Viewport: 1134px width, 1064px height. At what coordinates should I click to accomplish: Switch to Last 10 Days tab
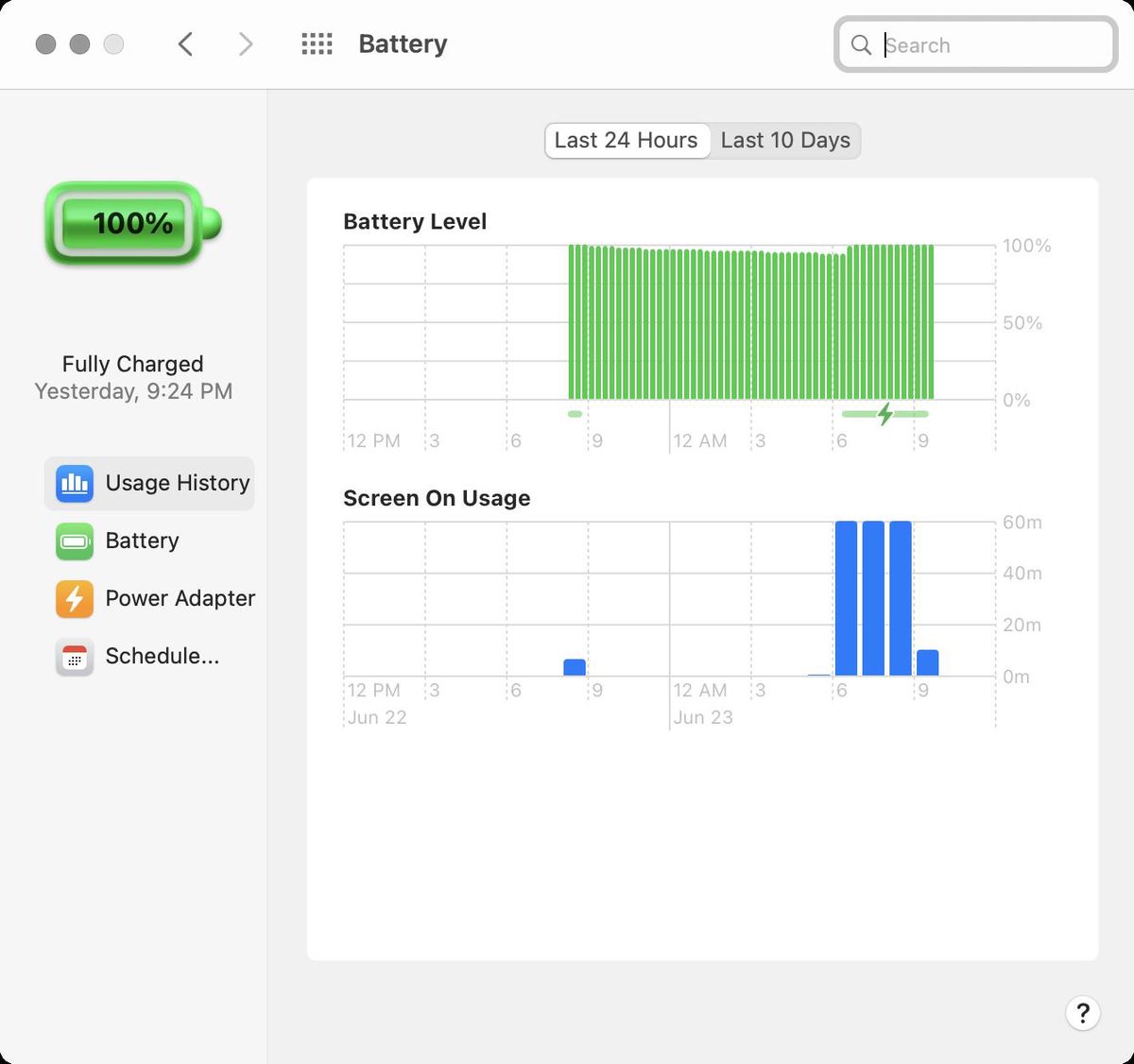click(785, 141)
